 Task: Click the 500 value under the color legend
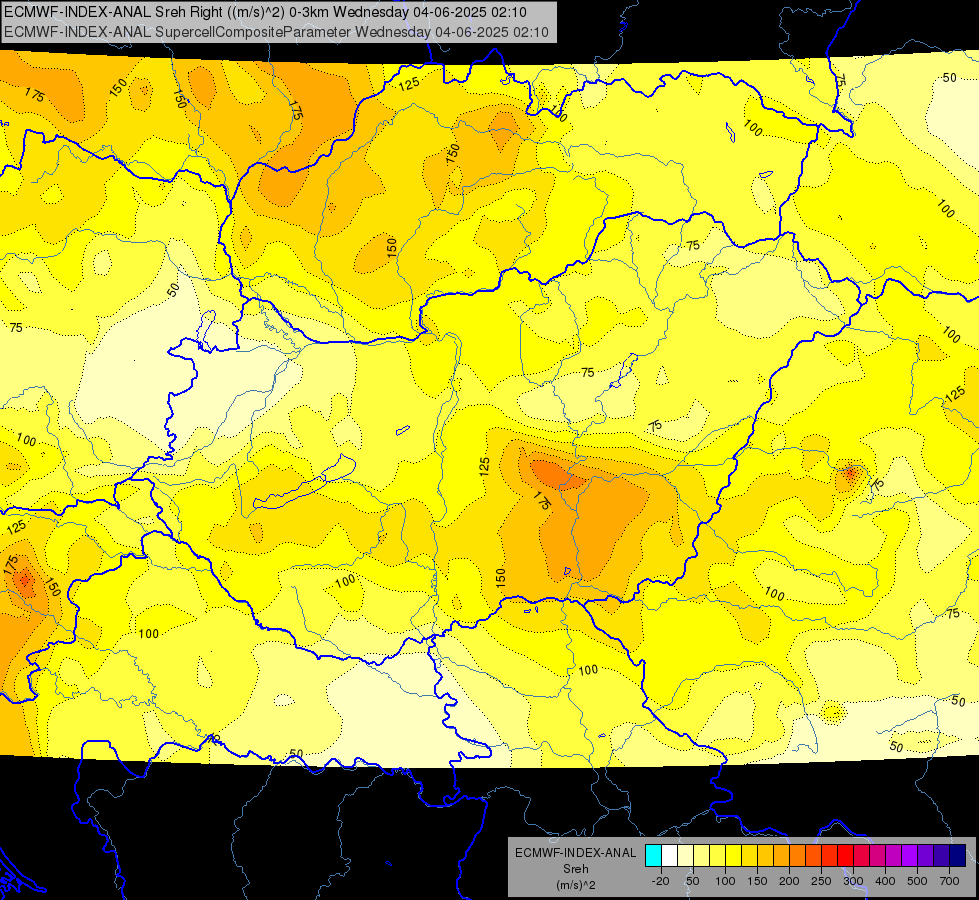tap(917, 881)
